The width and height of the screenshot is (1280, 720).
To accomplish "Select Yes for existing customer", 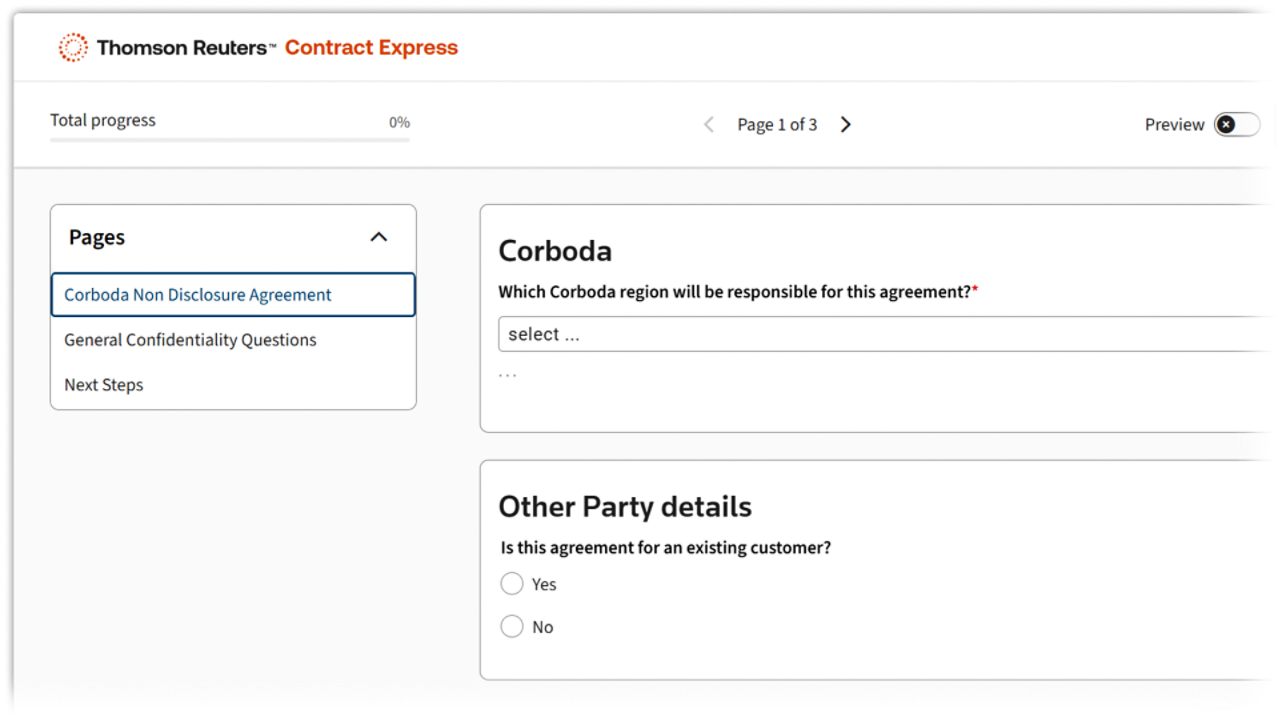I will (512, 584).
